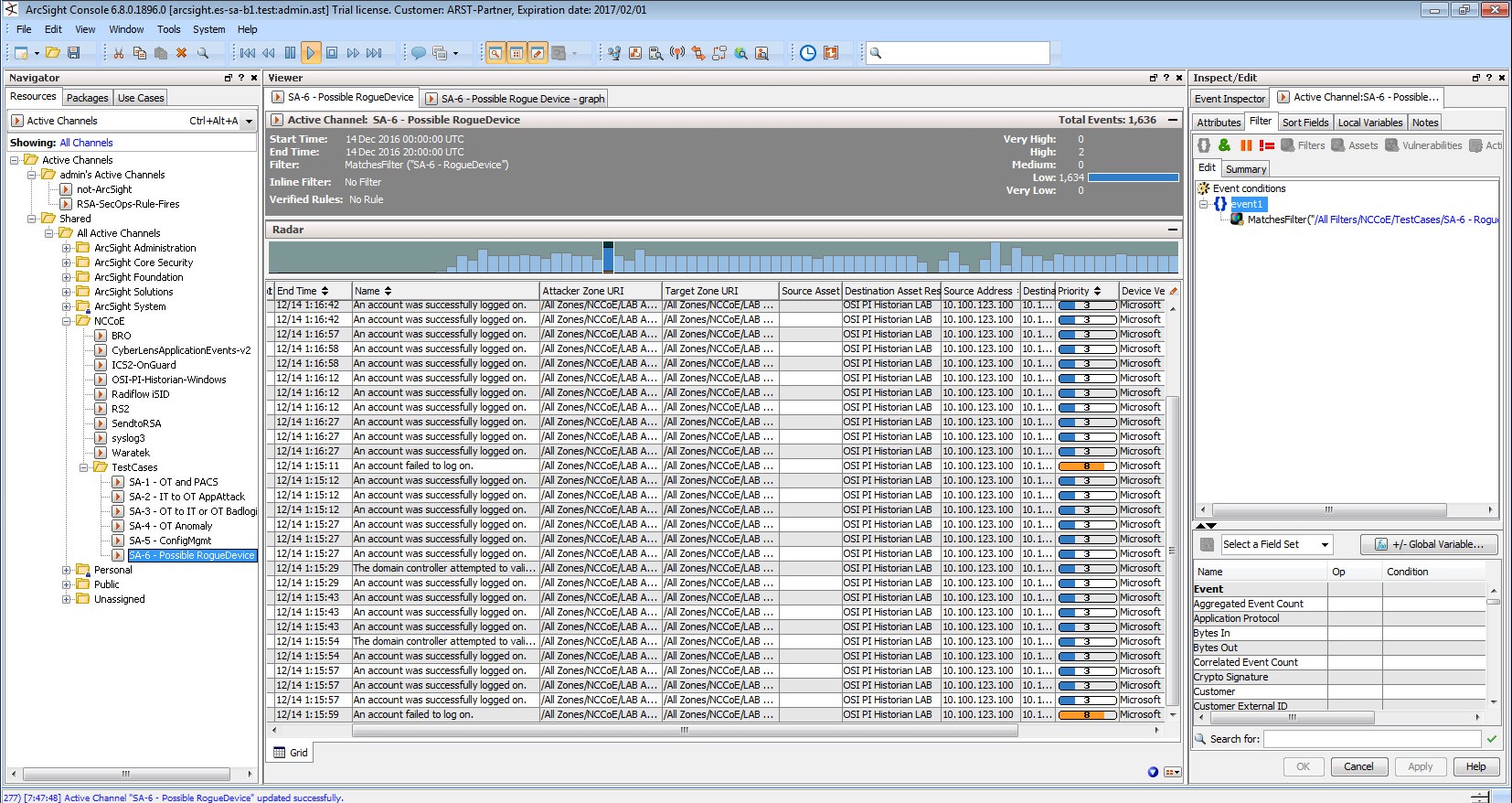Click the Grid tab below the table

[x=291, y=753]
